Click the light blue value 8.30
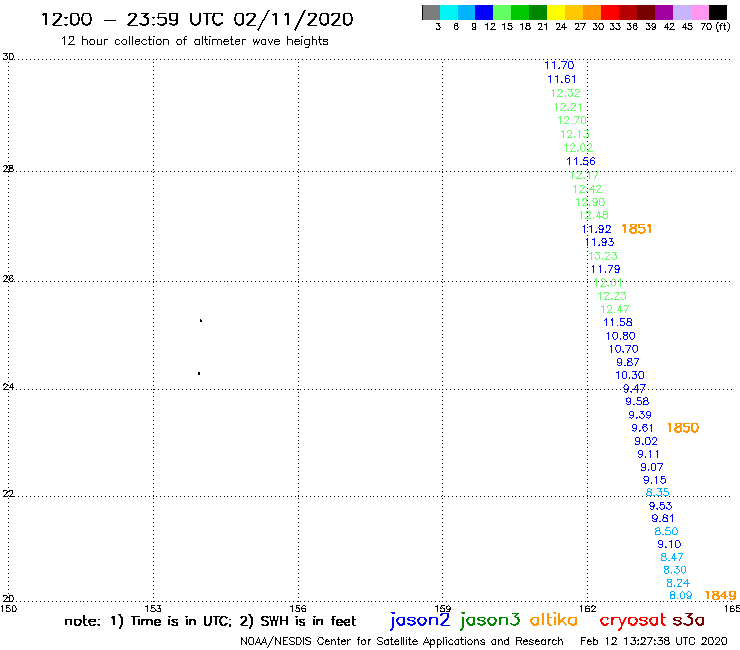Image resolution: width=740 pixels, height=650 pixels. click(x=675, y=571)
